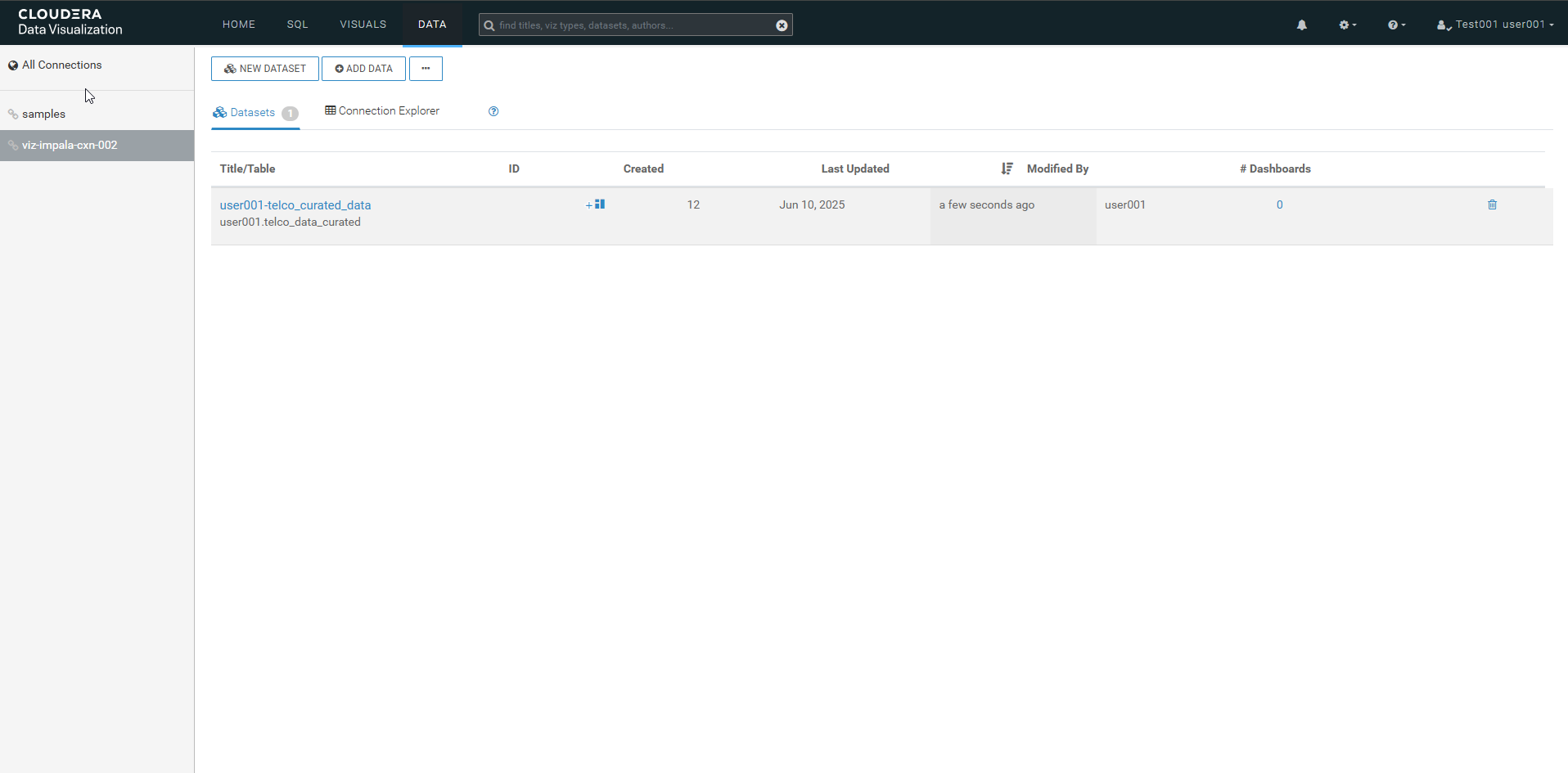Open the Test001 user001 account menu
Image resolution: width=1568 pixels, height=773 pixels.
[1495, 25]
